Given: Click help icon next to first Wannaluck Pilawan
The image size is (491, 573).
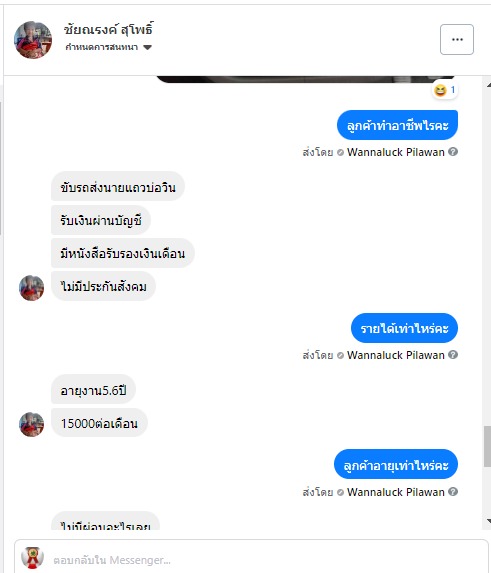Looking at the screenshot, I should pyautogui.click(x=453, y=152).
